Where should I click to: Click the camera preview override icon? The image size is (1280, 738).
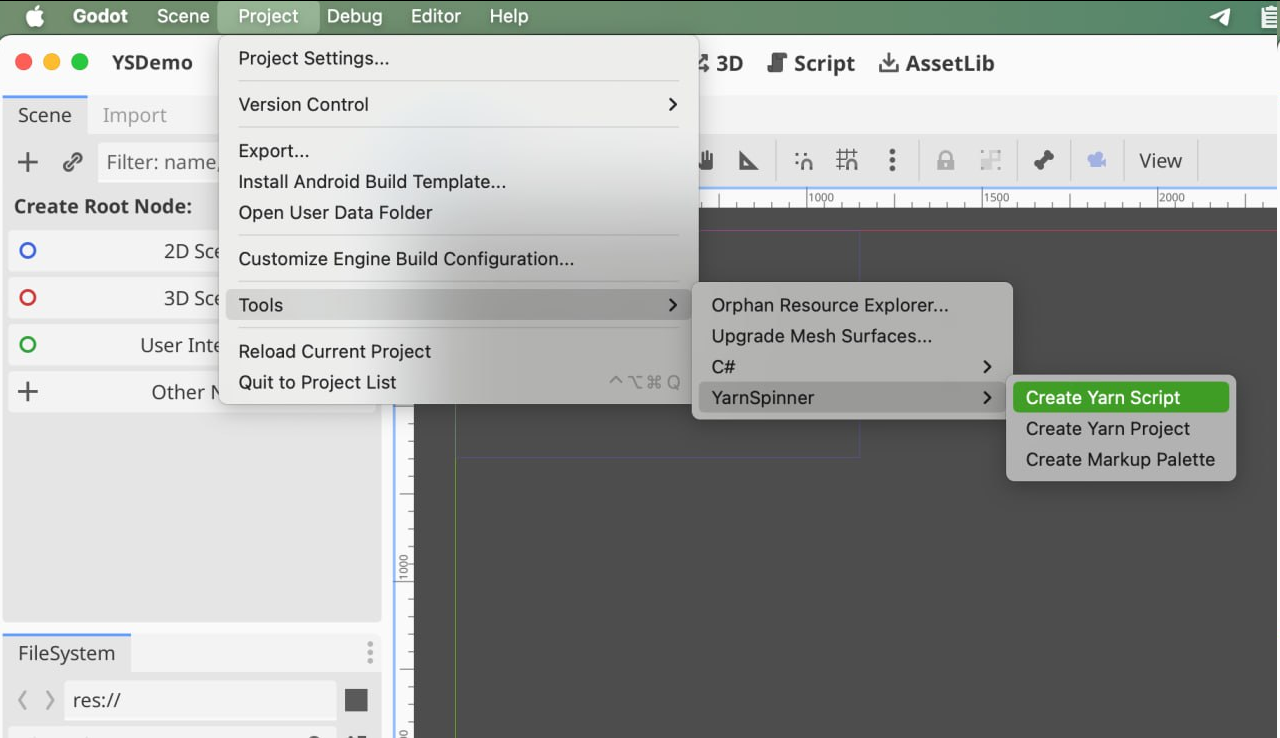coord(1097,161)
